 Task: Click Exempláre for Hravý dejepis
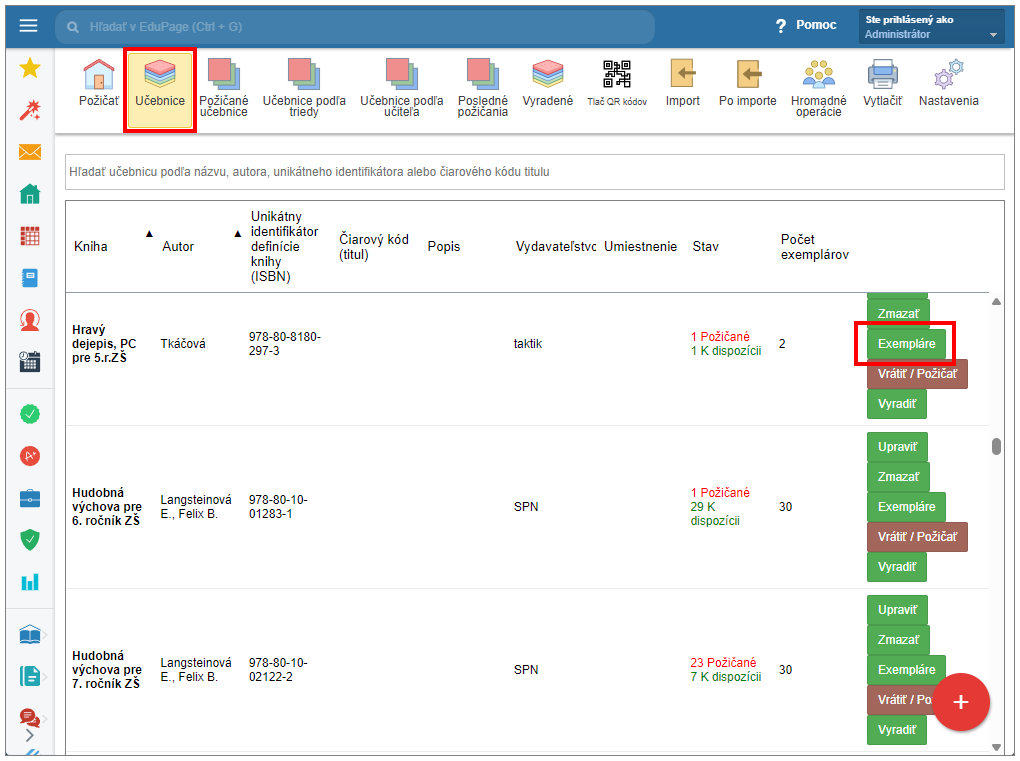coord(906,344)
